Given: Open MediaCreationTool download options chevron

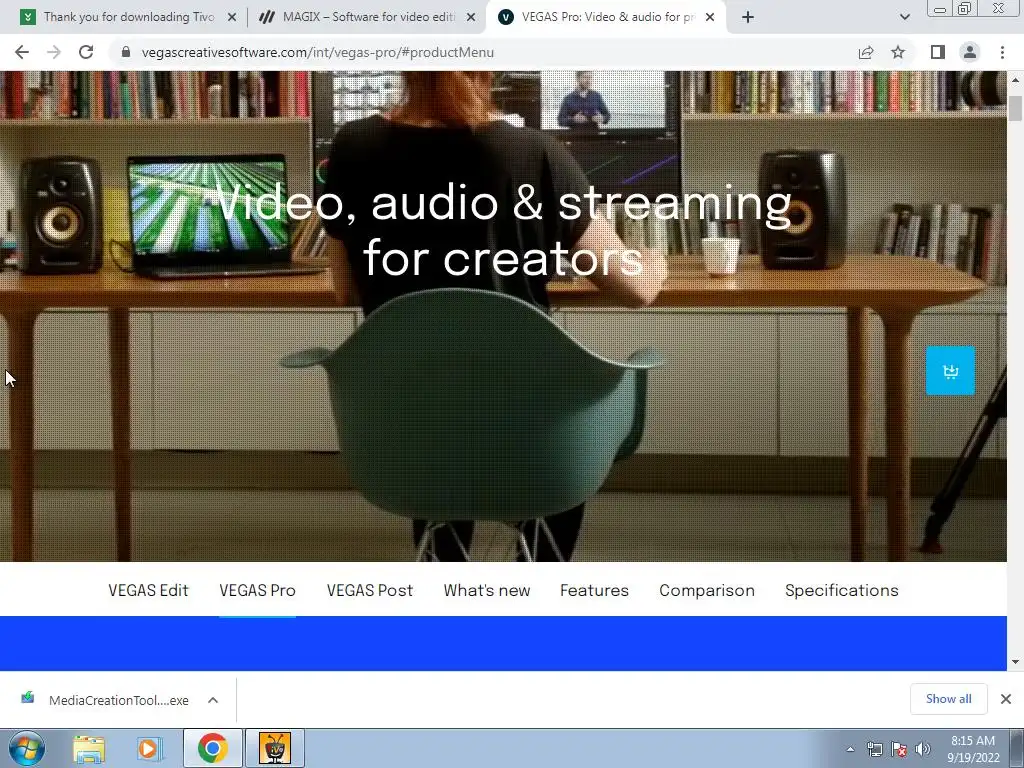Looking at the screenshot, I should click(213, 700).
